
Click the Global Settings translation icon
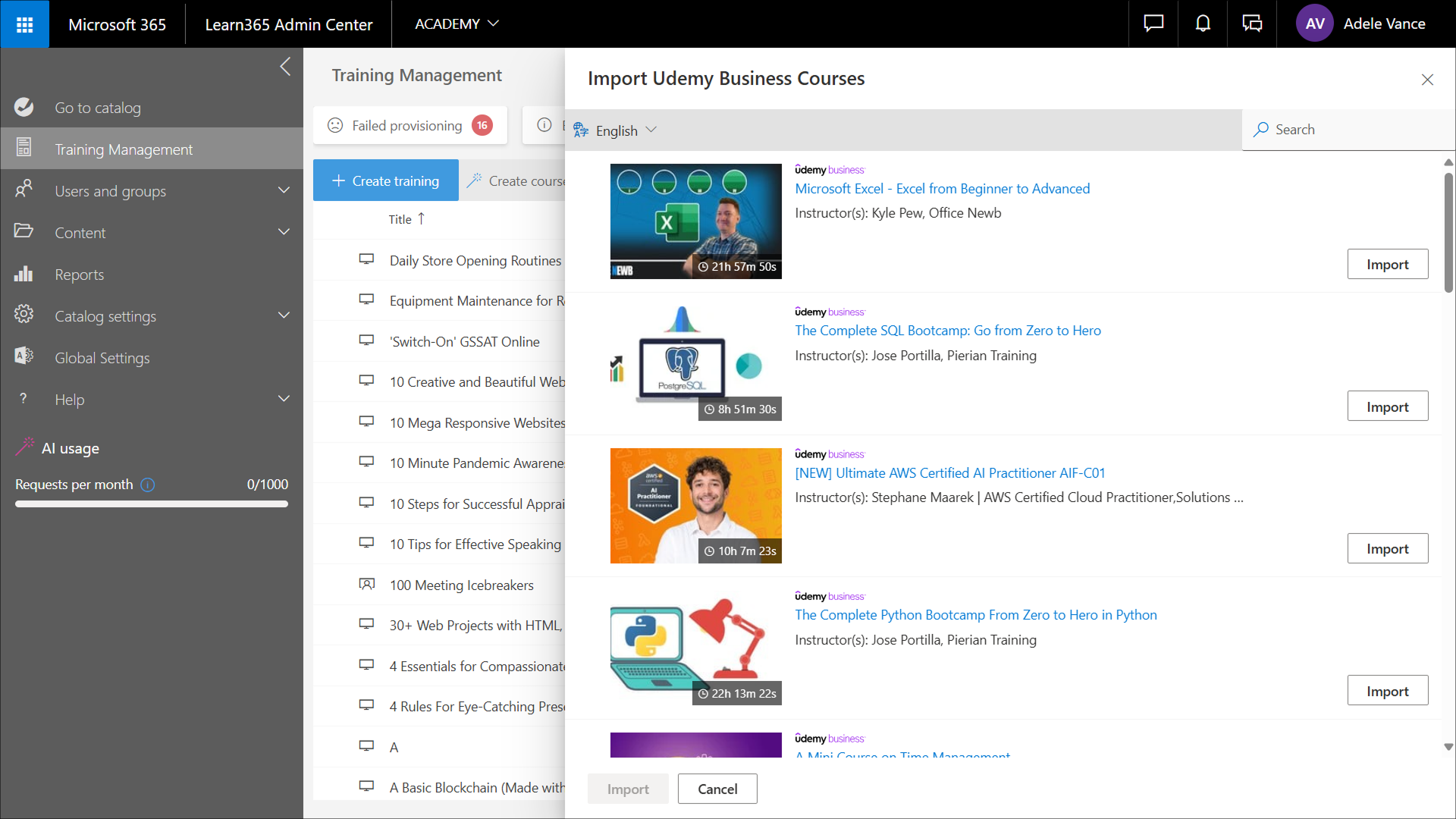(24, 356)
